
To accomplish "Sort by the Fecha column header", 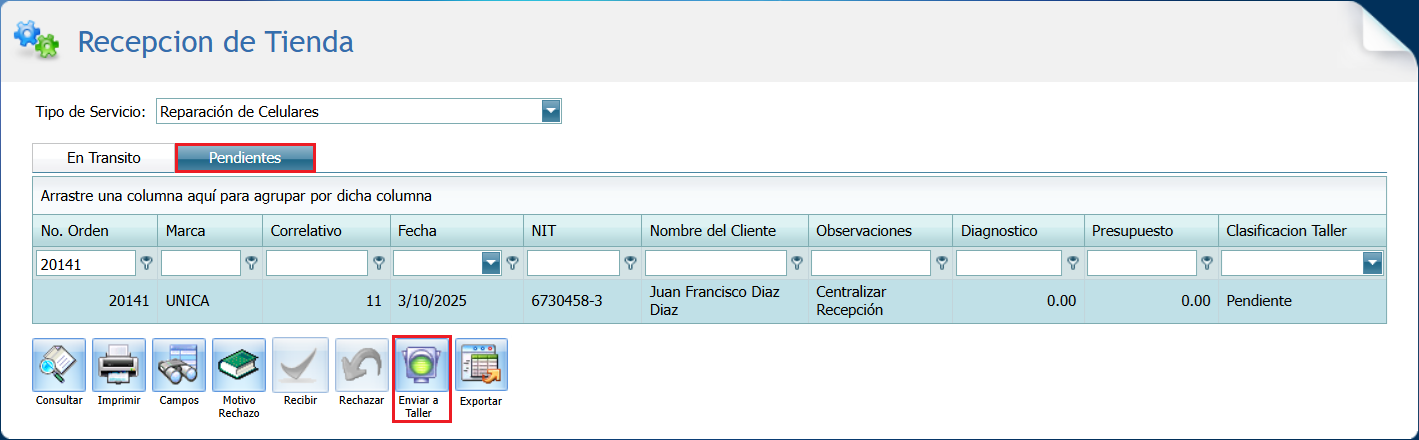I will pos(457,231).
